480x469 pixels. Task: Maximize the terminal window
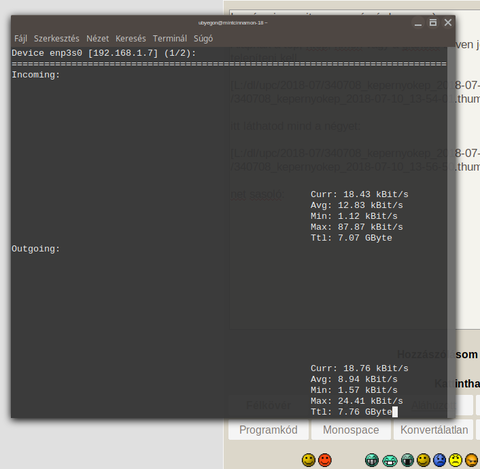[433, 23]
